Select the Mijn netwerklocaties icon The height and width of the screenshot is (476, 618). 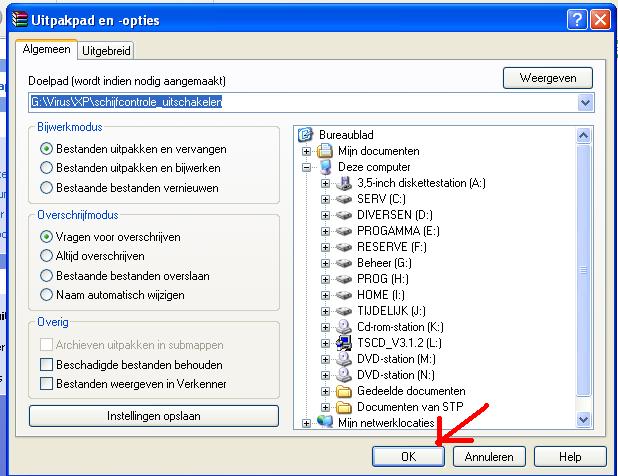pyautogui.click(x=324, y=423)
